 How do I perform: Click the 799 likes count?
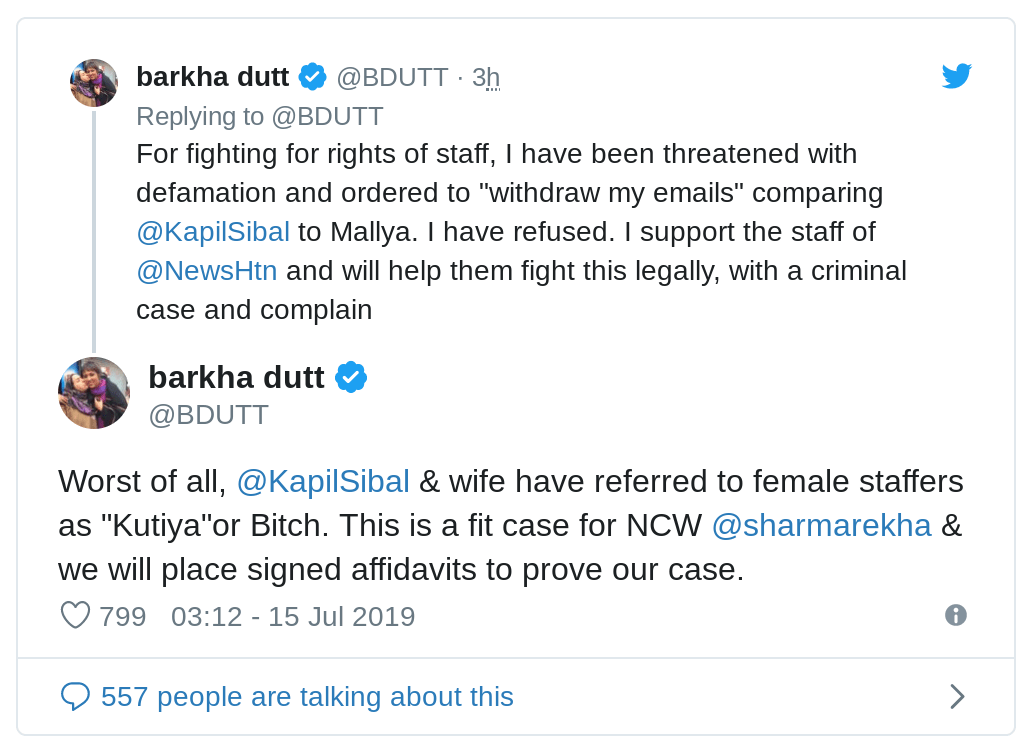point(123,616)
